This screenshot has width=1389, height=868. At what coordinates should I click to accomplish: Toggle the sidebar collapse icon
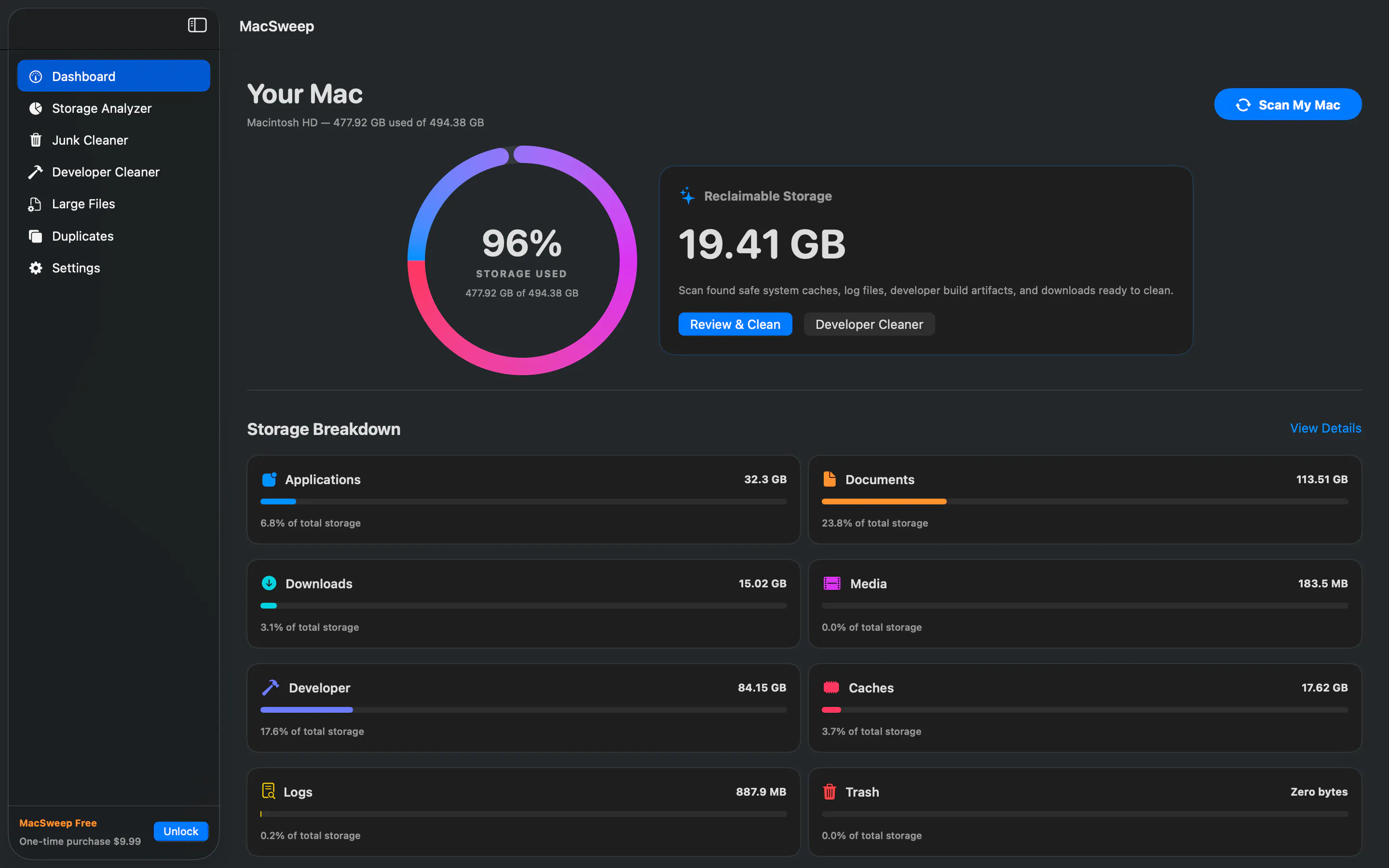click(x=197, y=25)
